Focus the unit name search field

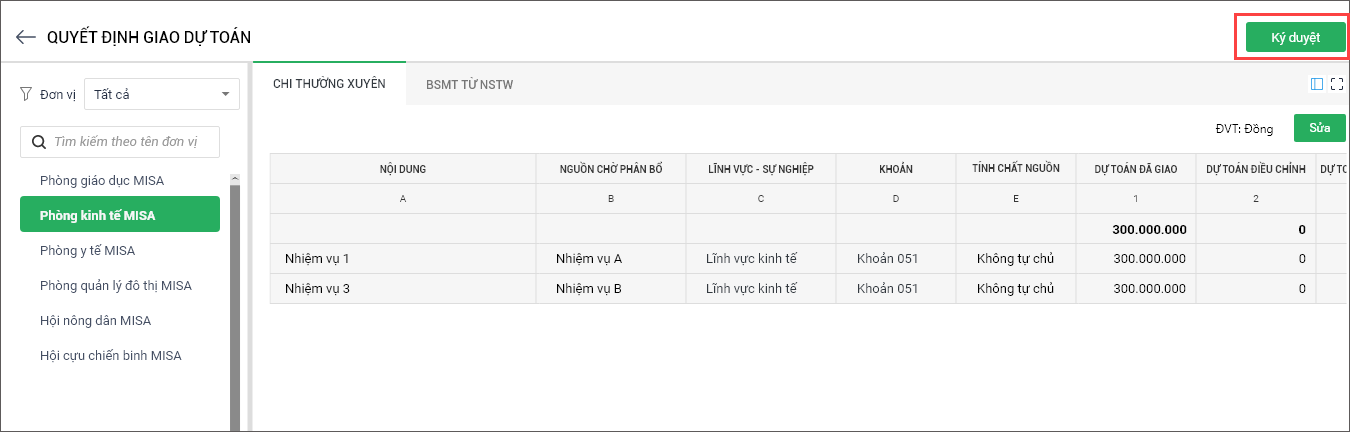tap(132, 142)
